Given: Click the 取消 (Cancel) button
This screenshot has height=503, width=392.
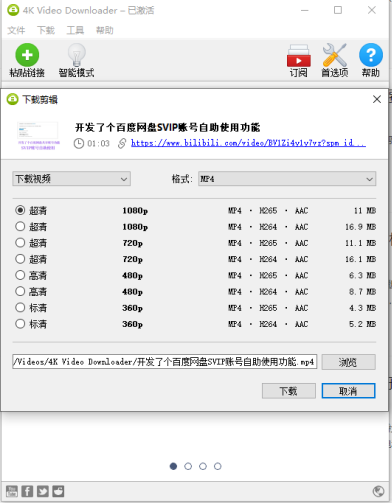Looking at the screenshot, I should (348, 391).
